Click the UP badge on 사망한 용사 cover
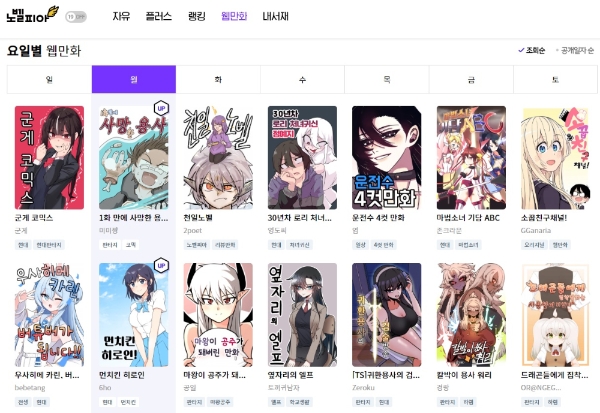600x413 pixels. click(x=161, y=108)
